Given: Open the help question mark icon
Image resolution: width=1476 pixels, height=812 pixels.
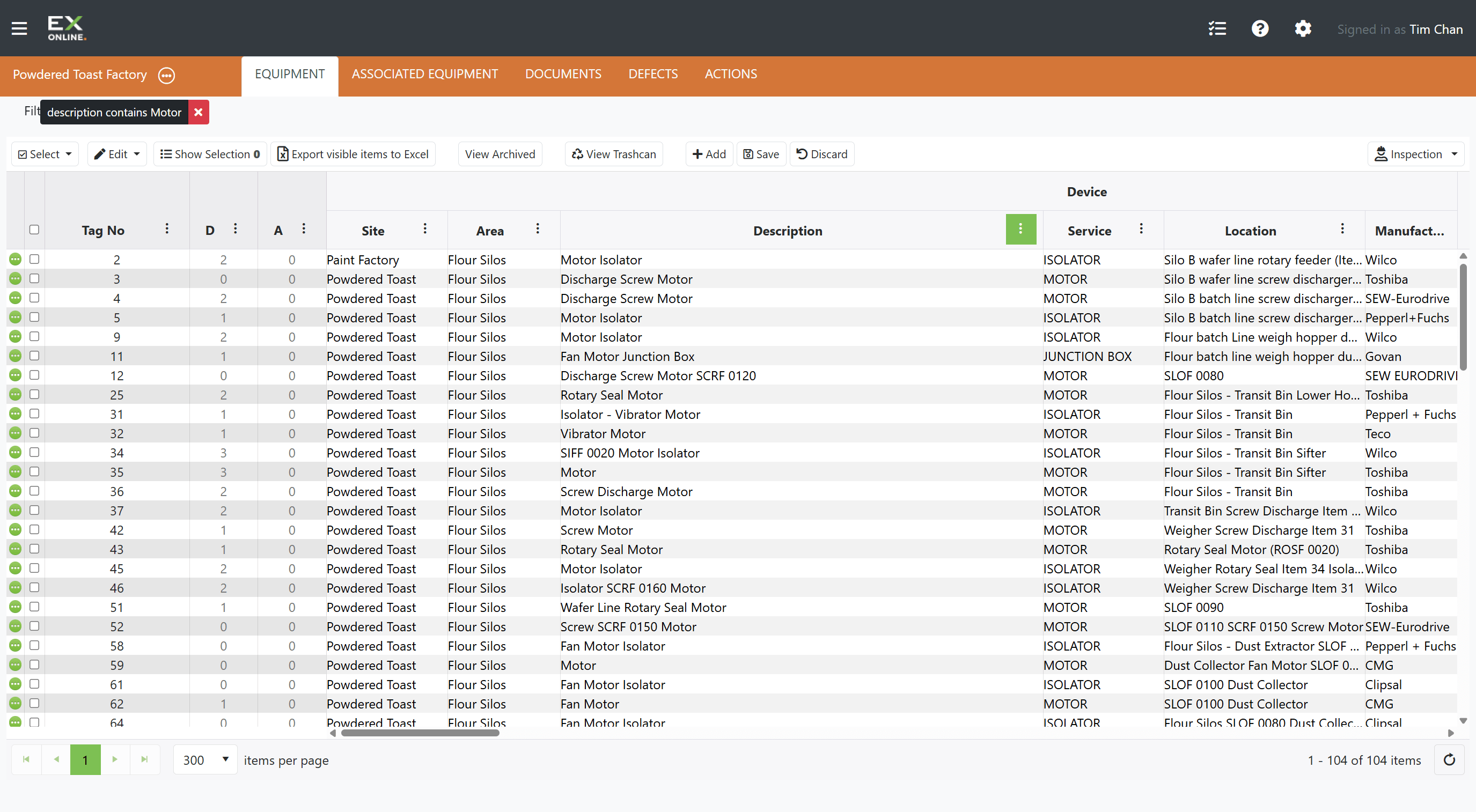Looking at the screenshot, I should (1260, 28).
